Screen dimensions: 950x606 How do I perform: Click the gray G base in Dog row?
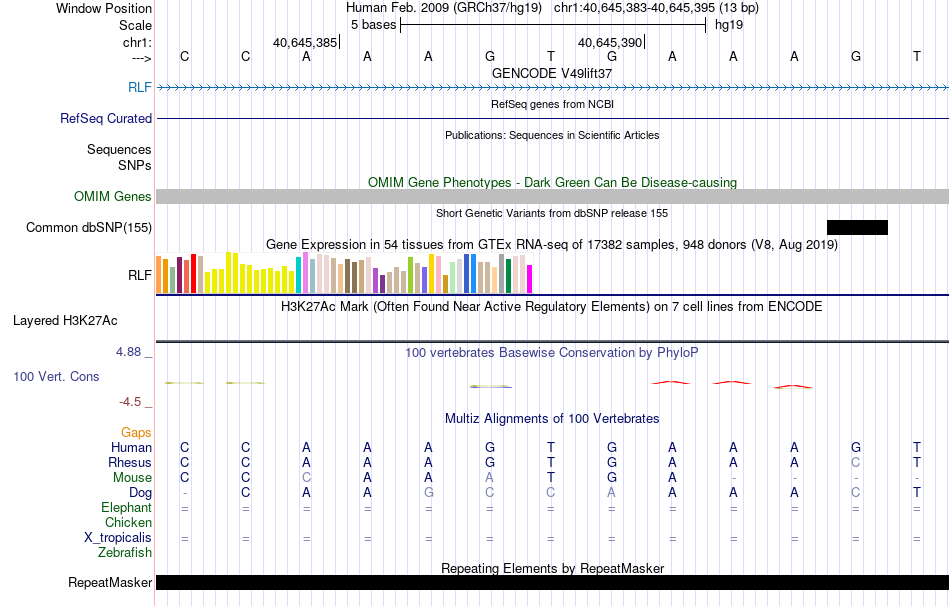(x=428, y=493)
